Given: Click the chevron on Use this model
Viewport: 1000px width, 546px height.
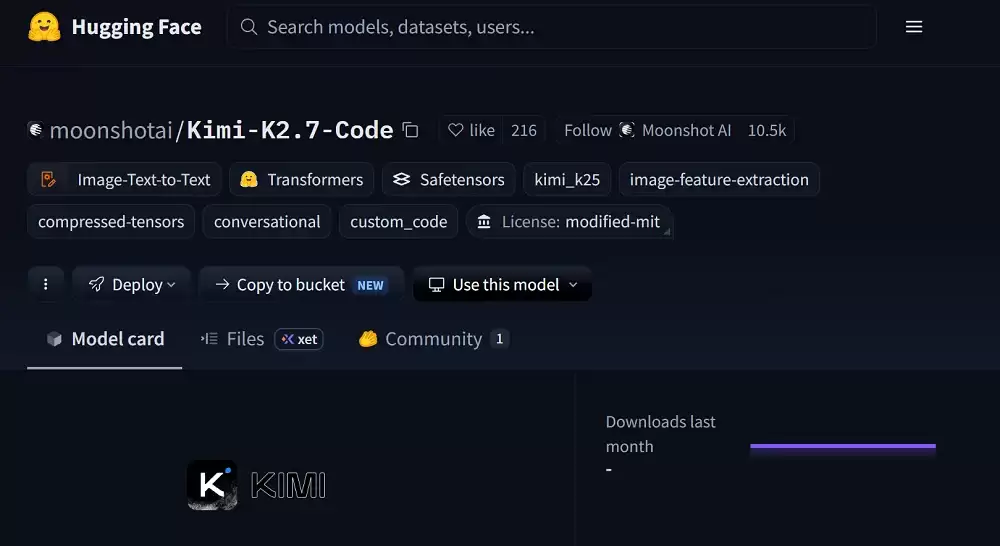Looking at the screenshot, I should (573, 284).
